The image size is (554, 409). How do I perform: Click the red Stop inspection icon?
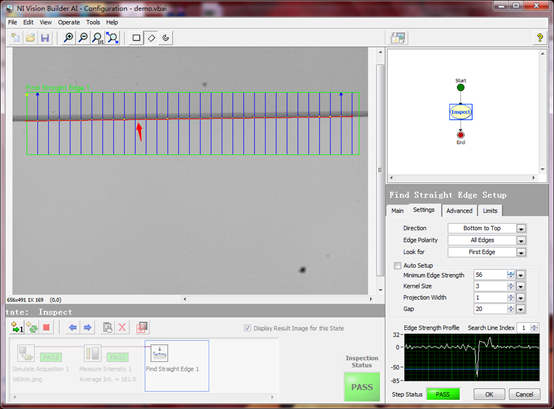pos(46,328)
